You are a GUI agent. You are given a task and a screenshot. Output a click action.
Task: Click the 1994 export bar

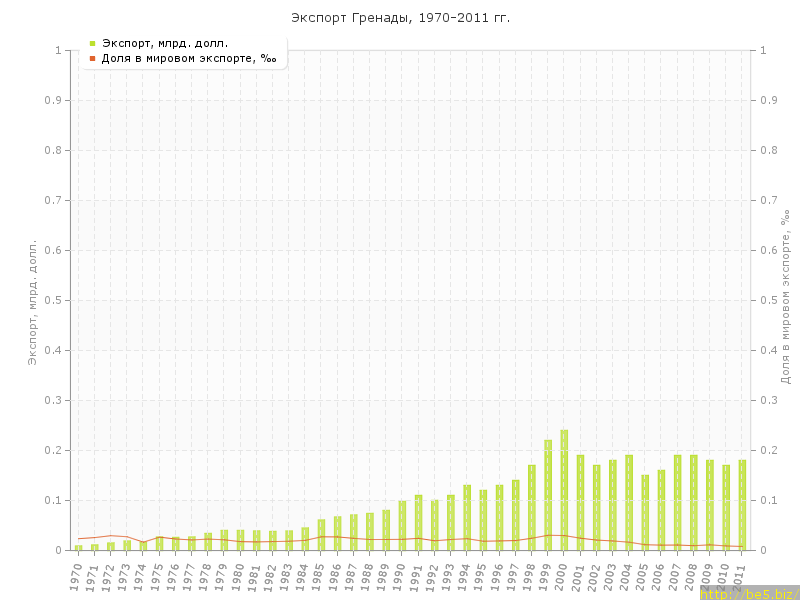(467, 517)
